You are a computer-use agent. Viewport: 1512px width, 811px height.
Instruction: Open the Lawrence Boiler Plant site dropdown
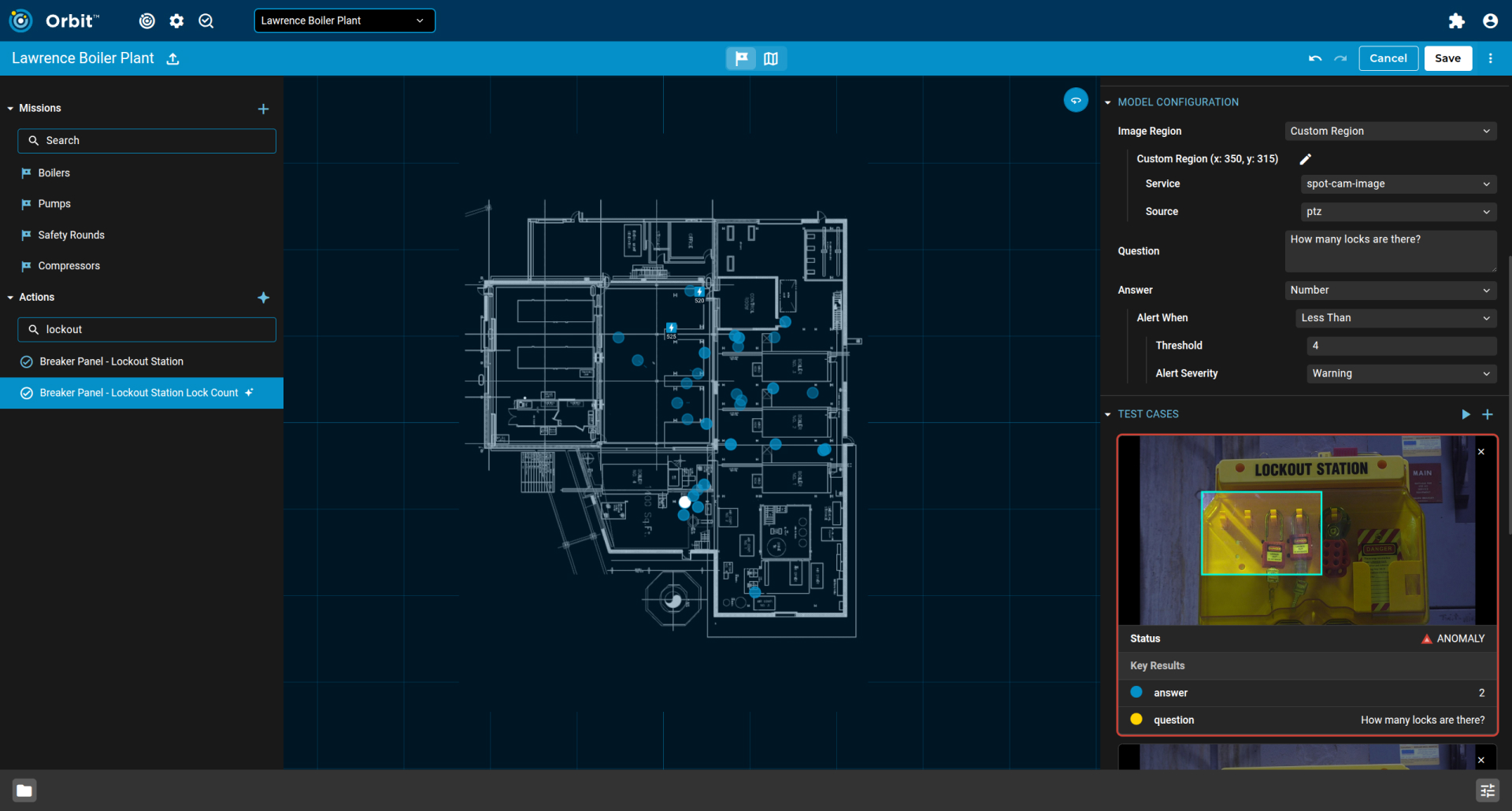pos(344,20)
